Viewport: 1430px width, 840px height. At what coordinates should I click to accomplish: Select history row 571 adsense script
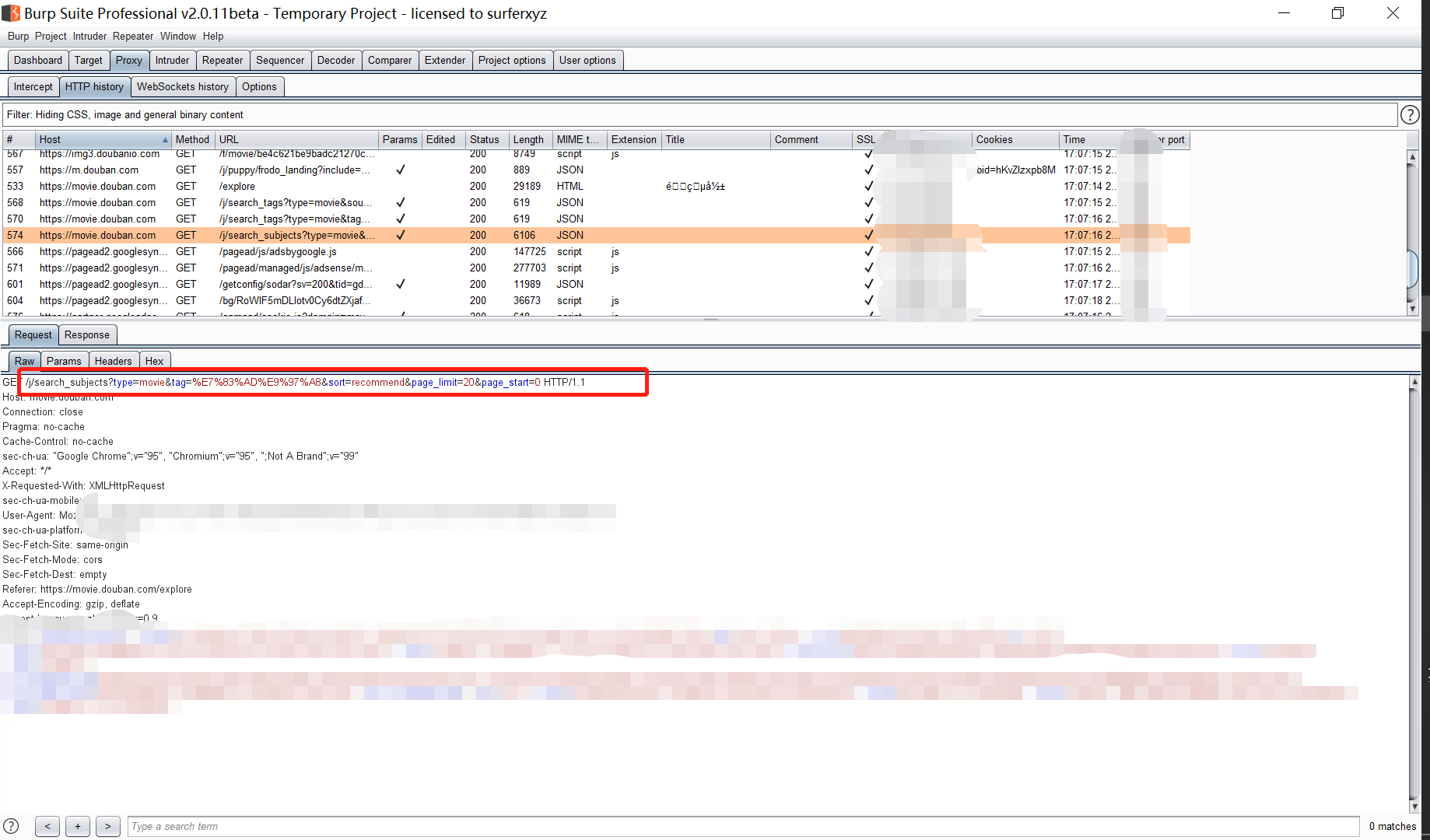tap(596, 268)
